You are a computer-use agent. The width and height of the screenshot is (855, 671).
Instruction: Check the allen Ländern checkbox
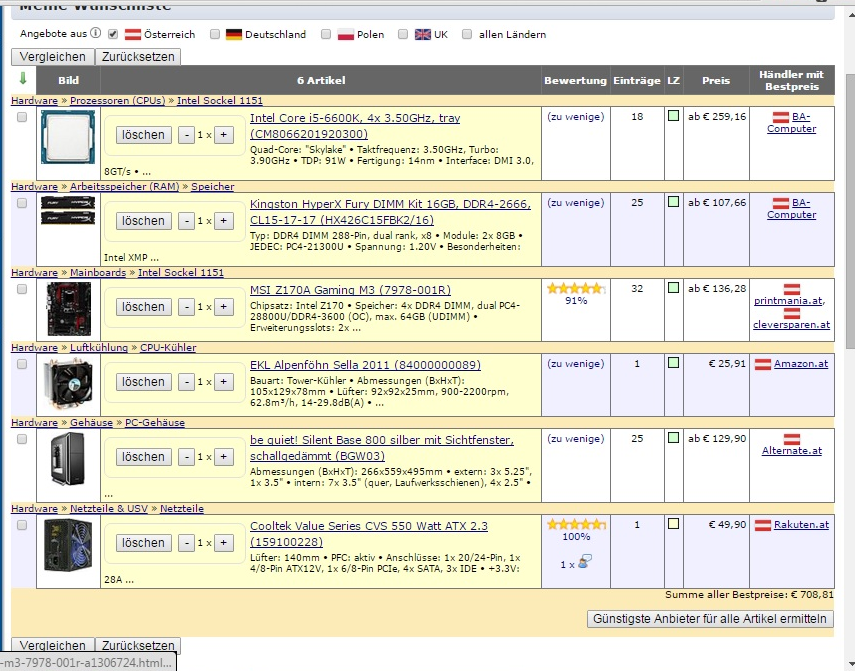pyautogui.click(x=467, y=34)
